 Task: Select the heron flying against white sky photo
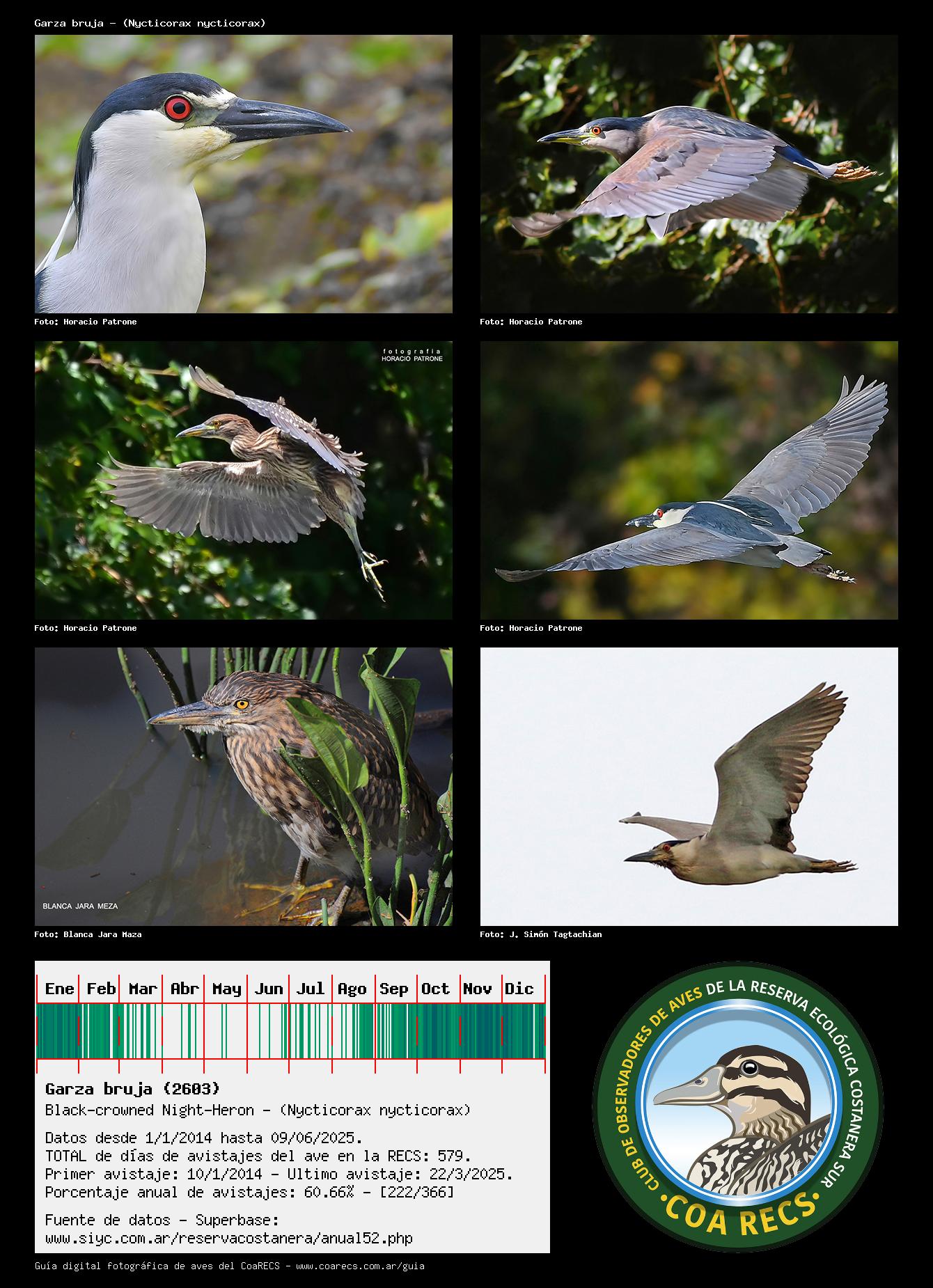point(689,787)
